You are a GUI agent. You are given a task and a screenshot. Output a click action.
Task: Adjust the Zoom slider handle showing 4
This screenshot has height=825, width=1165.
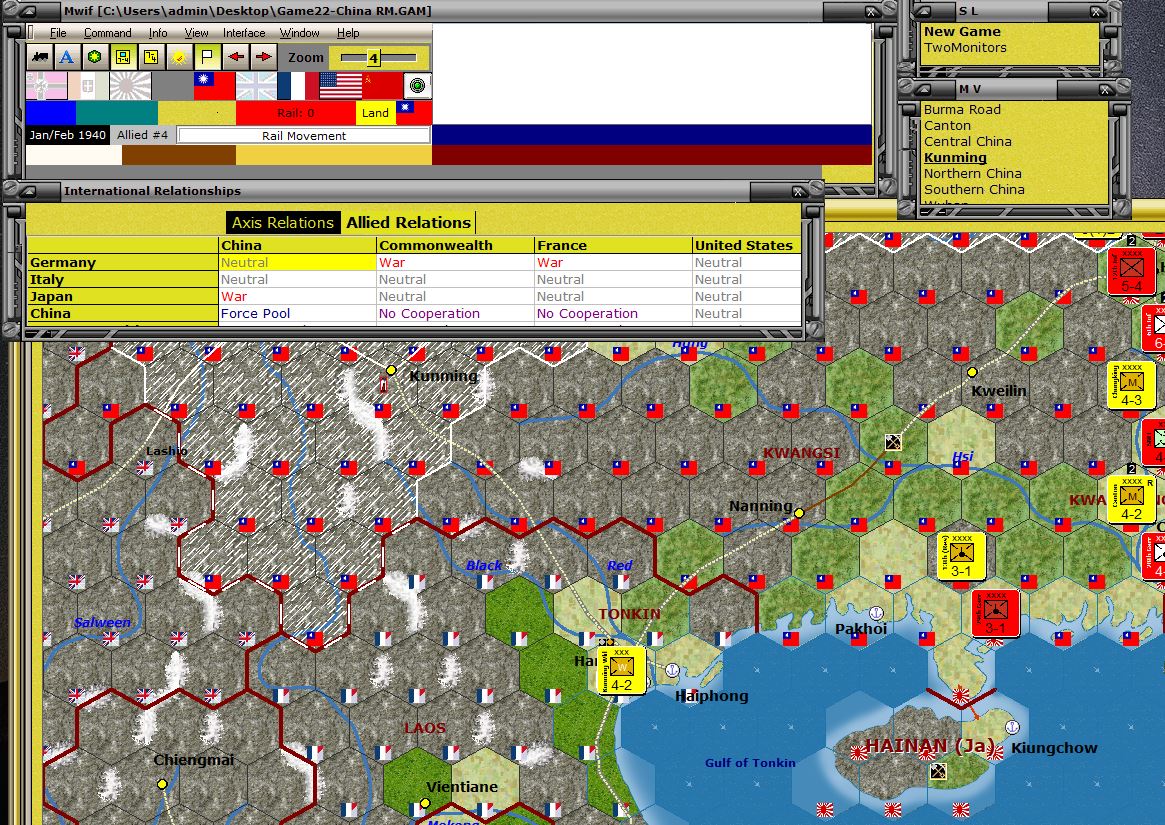point(373,58)
